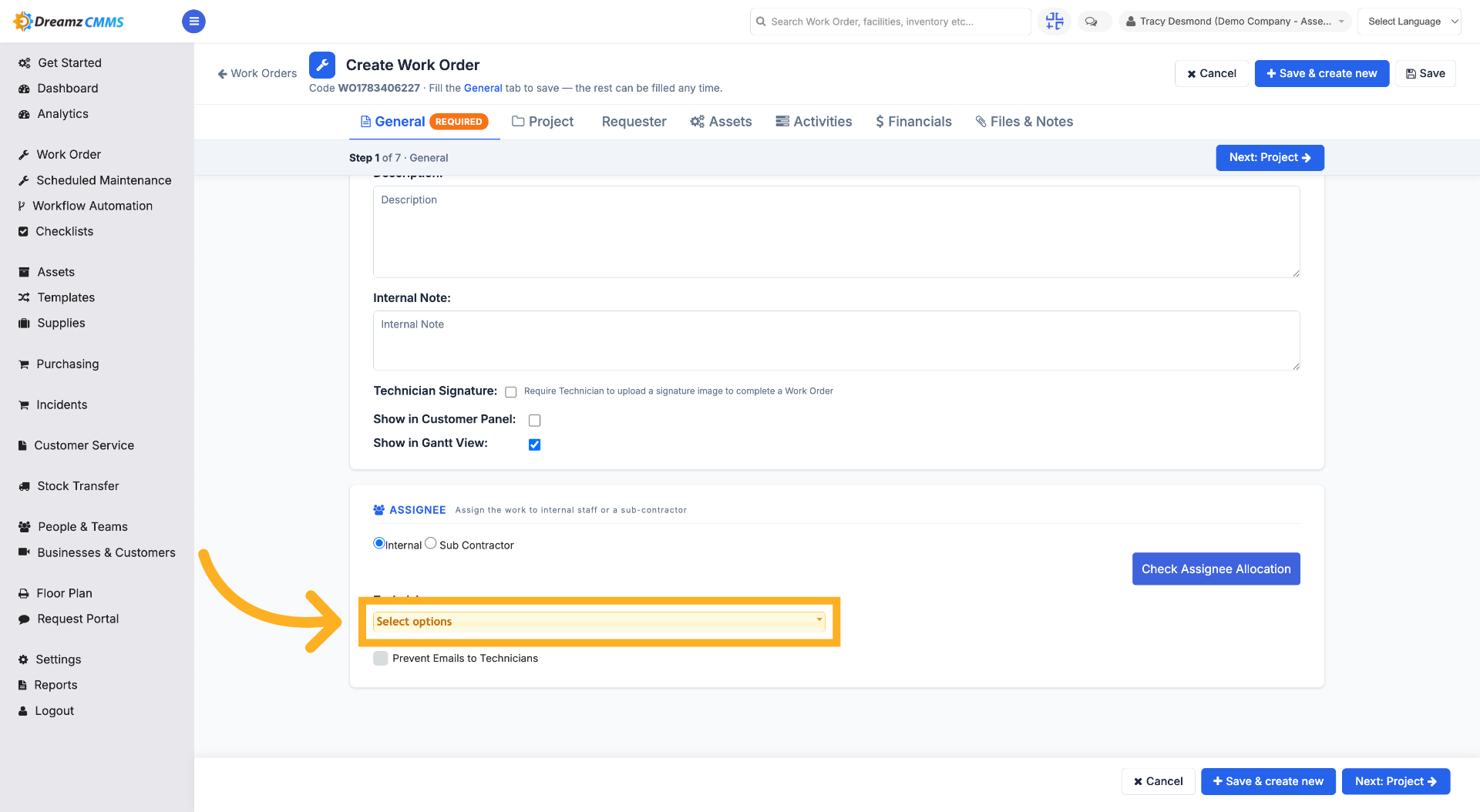1480x812 pixels.
Task: Click the Templates shuffle icon
Action: [24, 297]
